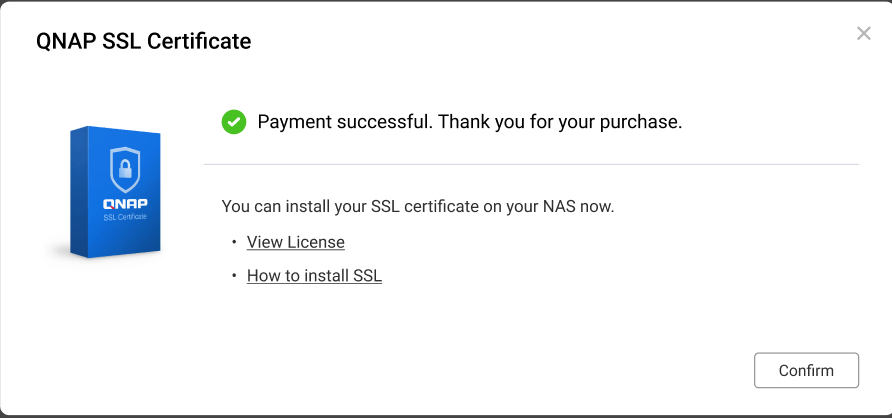Click the bullet beside How to install SSL
The height and width of the screenshot is (418, 892).
click(x=233, y=275)
